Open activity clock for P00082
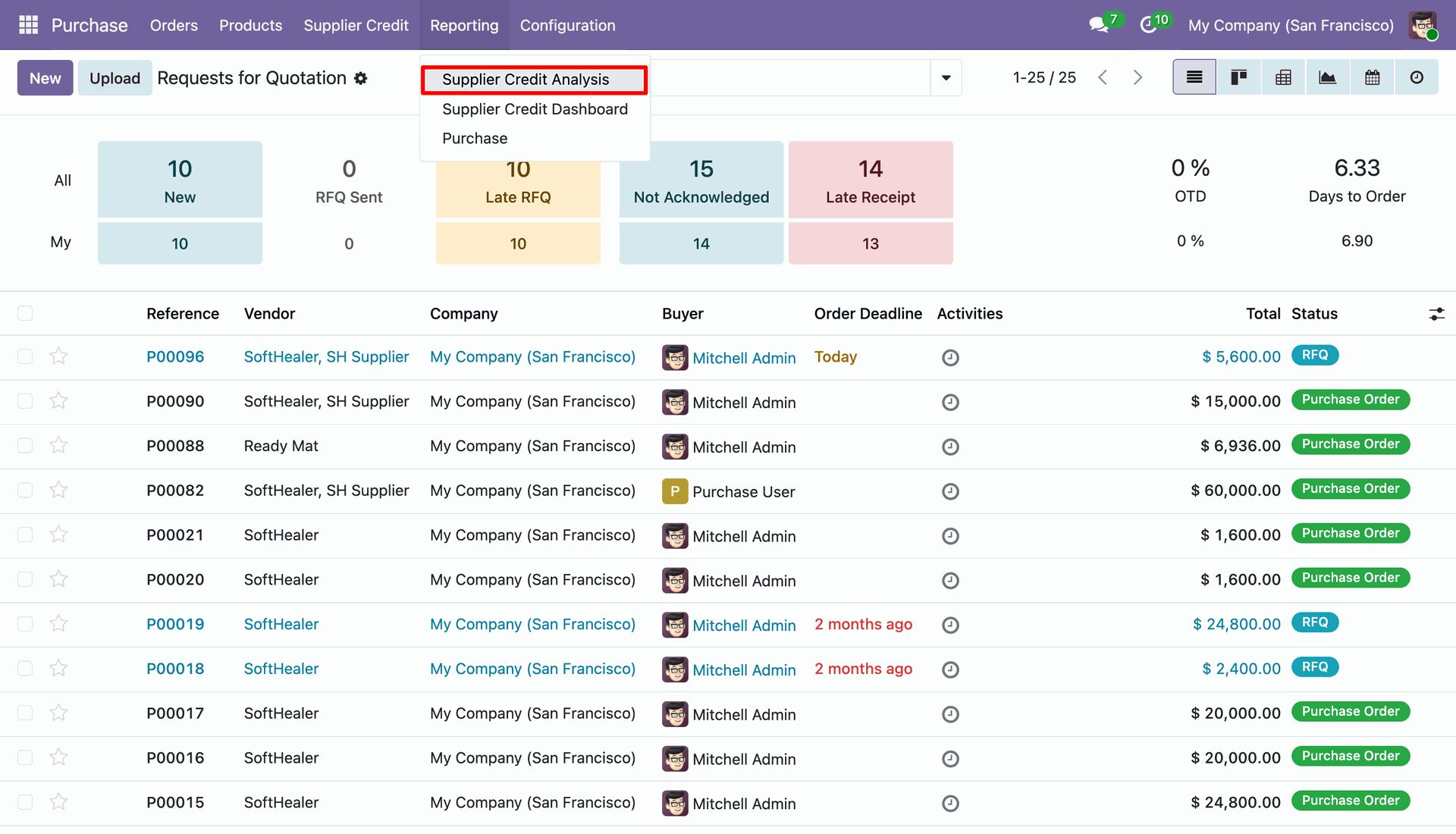 pos(950,491)
